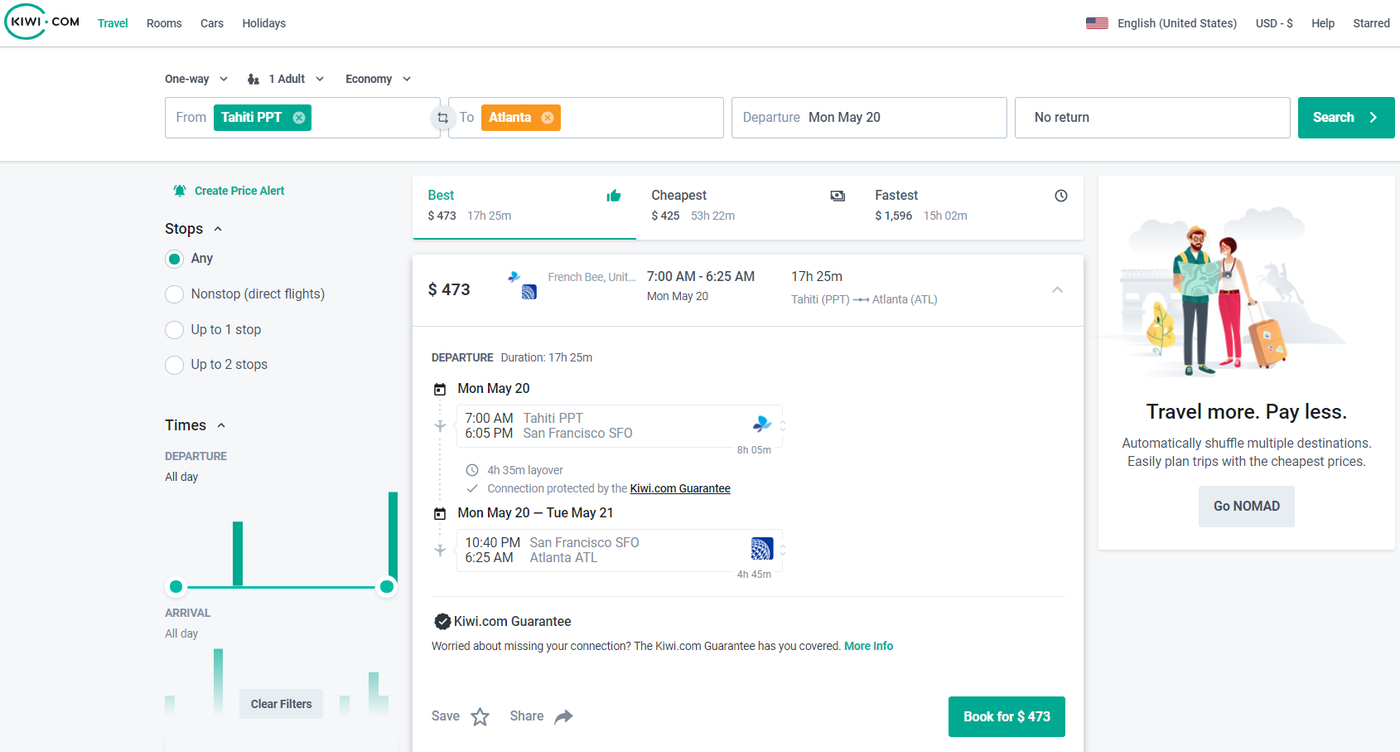Collapse the expanded flight itinerary details
This screenshot has height=752, width=1400.
point(1057,289)
